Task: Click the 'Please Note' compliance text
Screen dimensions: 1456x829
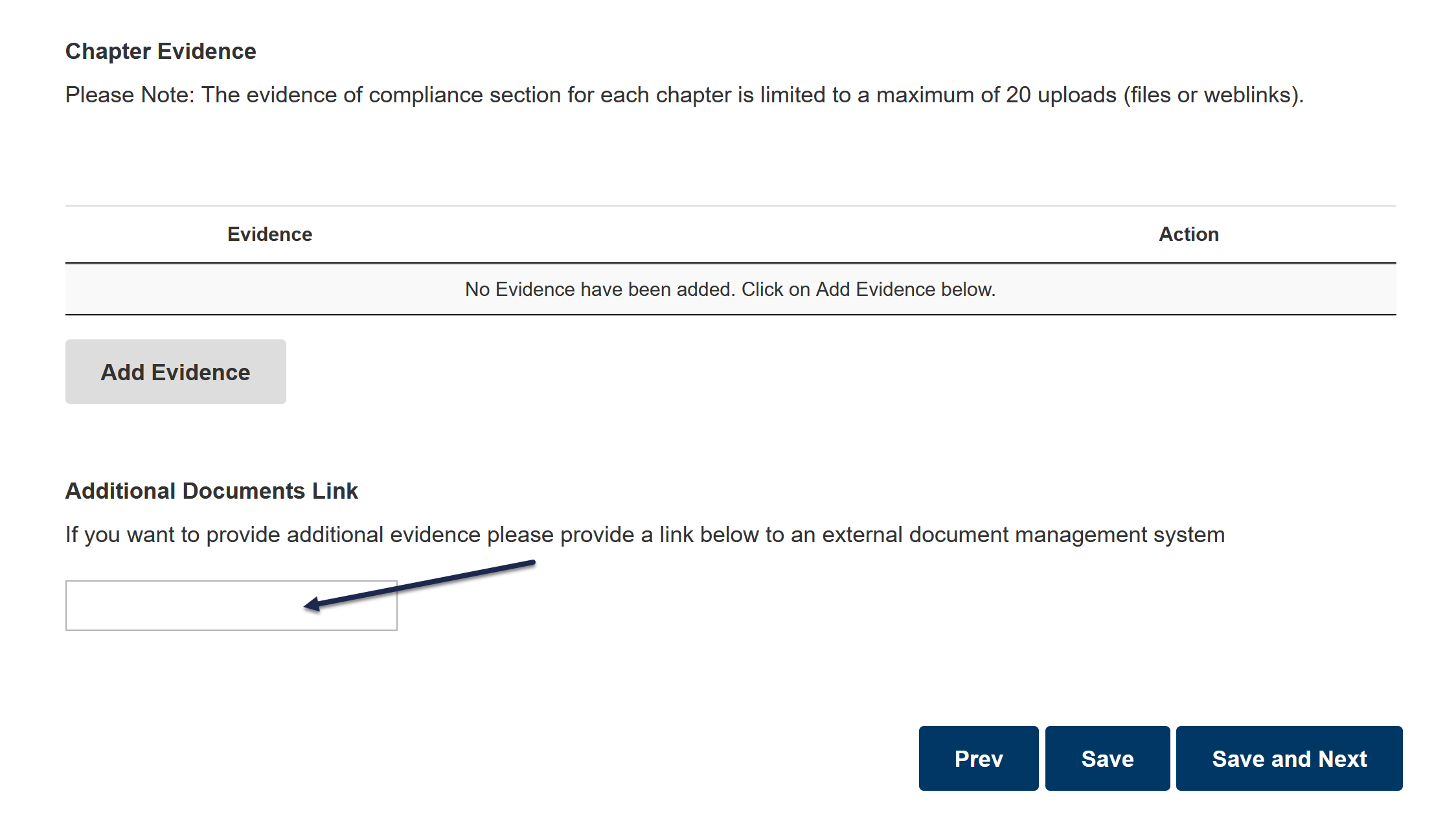Action: tap(684, 95)
